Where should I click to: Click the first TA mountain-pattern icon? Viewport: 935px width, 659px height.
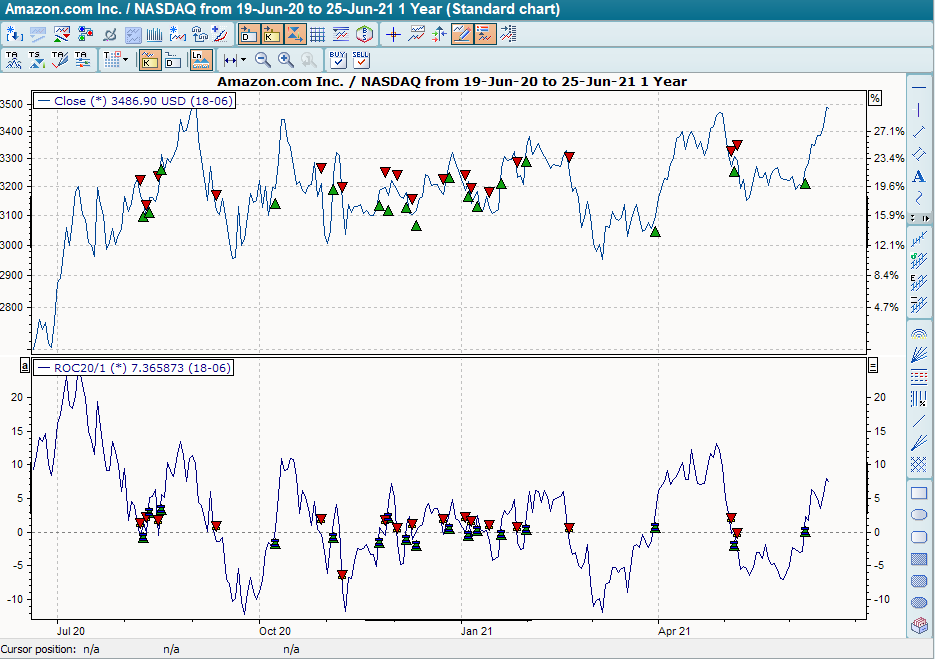click(14, 58)
